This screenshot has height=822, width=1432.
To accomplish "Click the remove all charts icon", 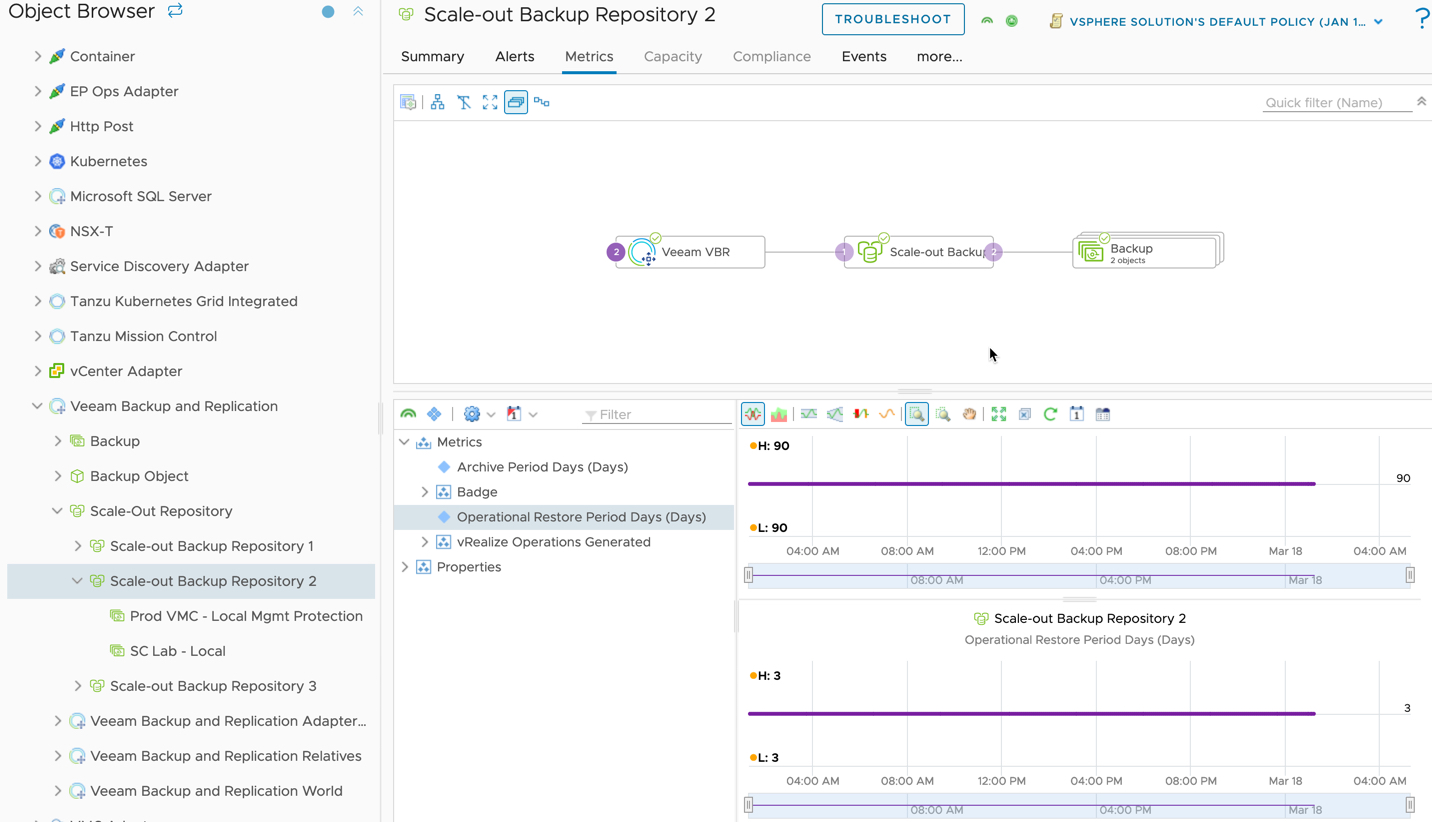I will 1025,414.
